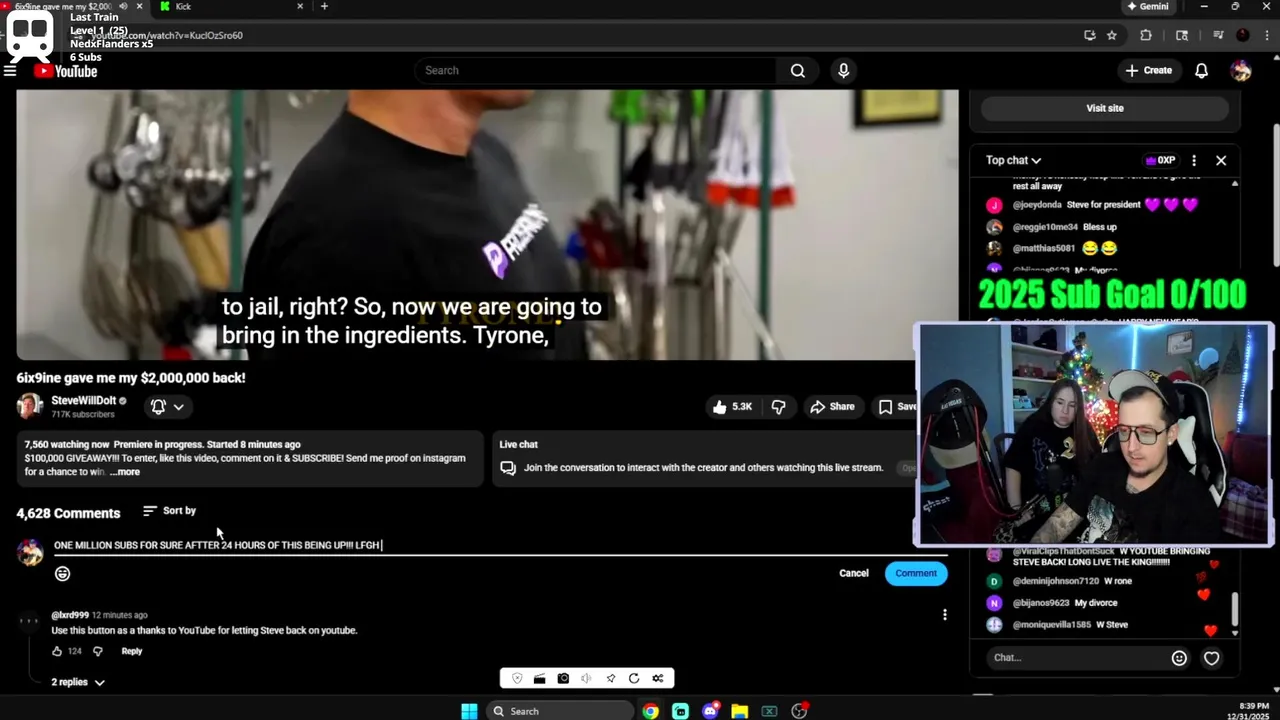This screenshot has height=720, width=1280.
Task: Dislike the @lxrd999 comment
Action: [97, 651]
